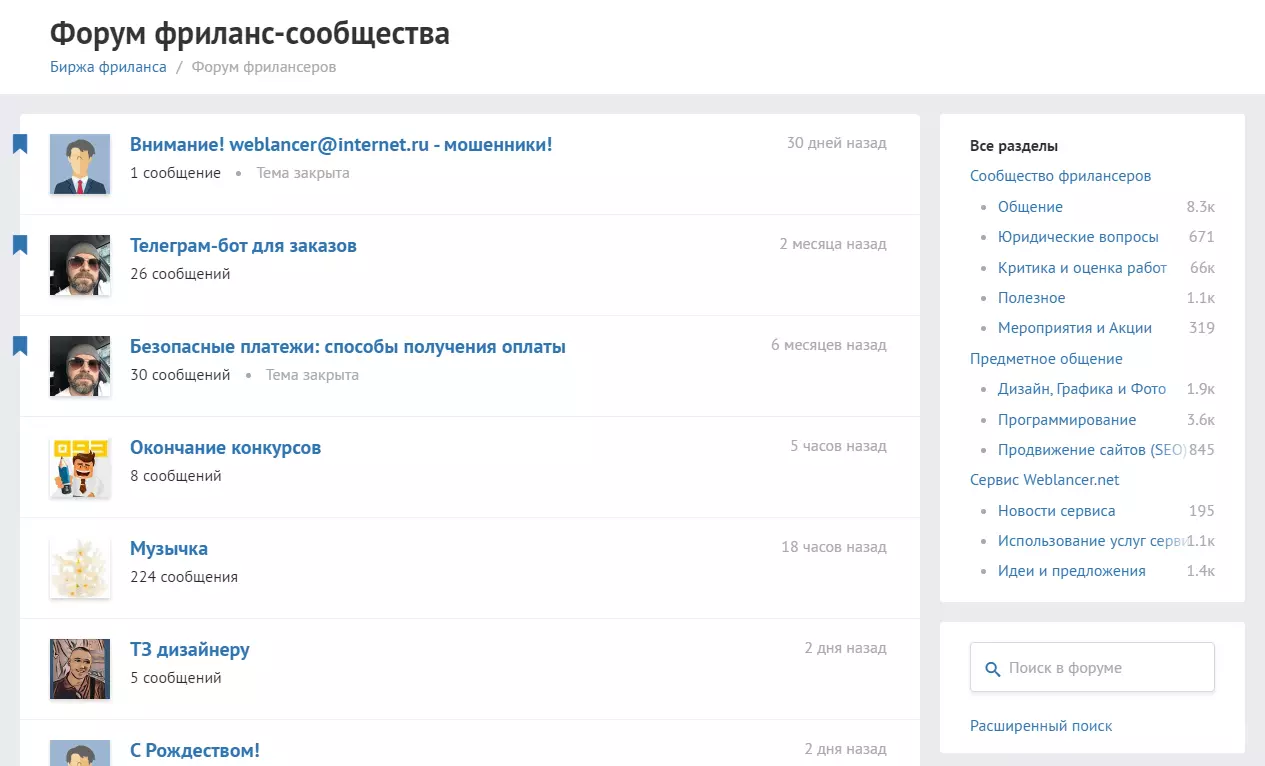Click the bookmark icon beside Безопасные платежи topic
1265x766 pixels.
pyautogui.click(x=20, y=346)
